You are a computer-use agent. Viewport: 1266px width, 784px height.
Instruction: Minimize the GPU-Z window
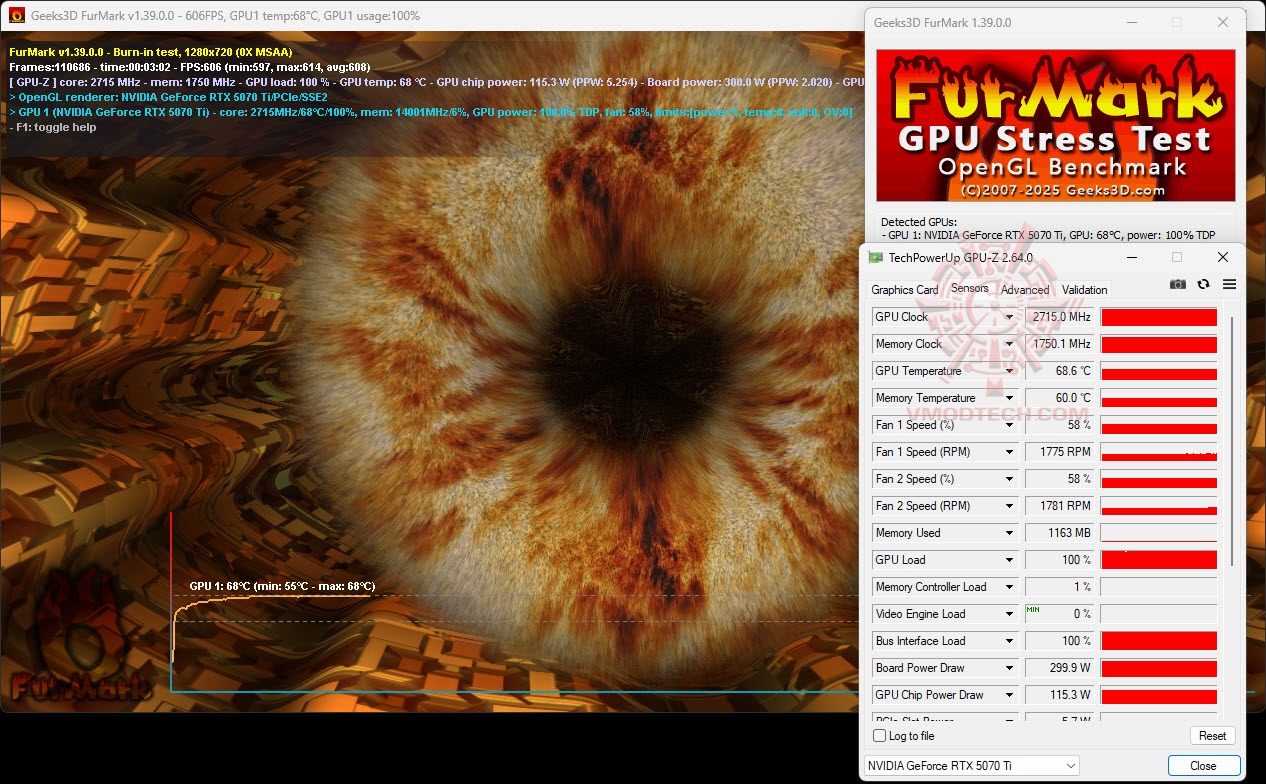tap(1131, 258)
